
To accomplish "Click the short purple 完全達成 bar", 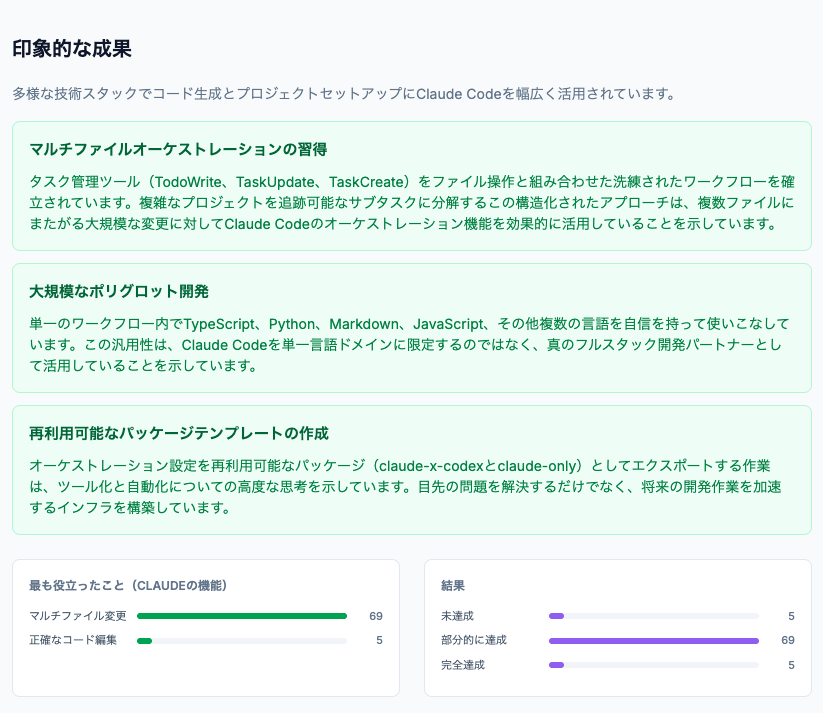I will coord(557,665).
